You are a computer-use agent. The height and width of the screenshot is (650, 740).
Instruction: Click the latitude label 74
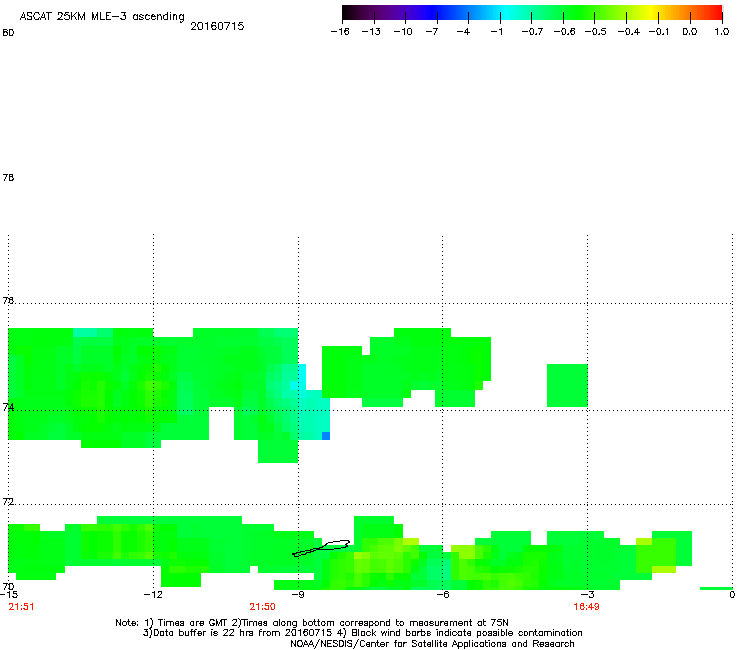click(x=8, y=407)
